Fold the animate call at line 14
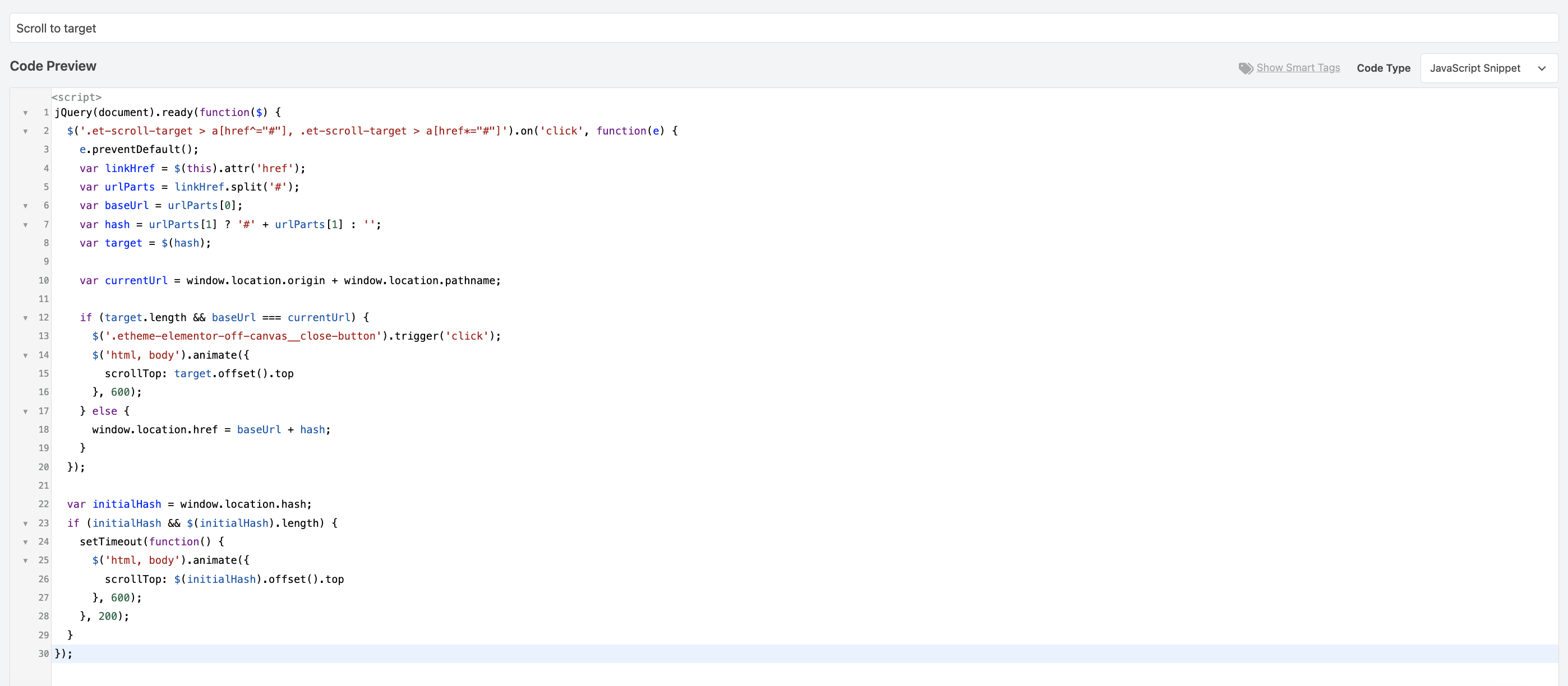Image resolution: width=1568 pixels, height=686 pixels. [x=26, y=355]
